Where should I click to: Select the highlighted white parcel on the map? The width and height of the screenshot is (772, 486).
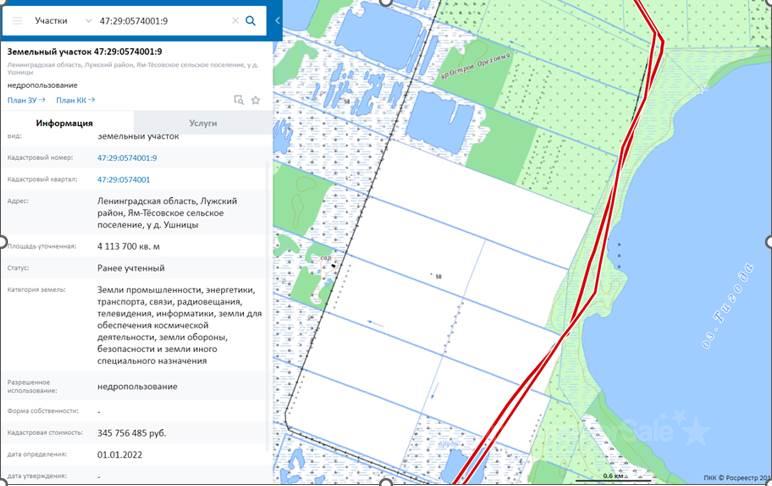tap(440, 300)
